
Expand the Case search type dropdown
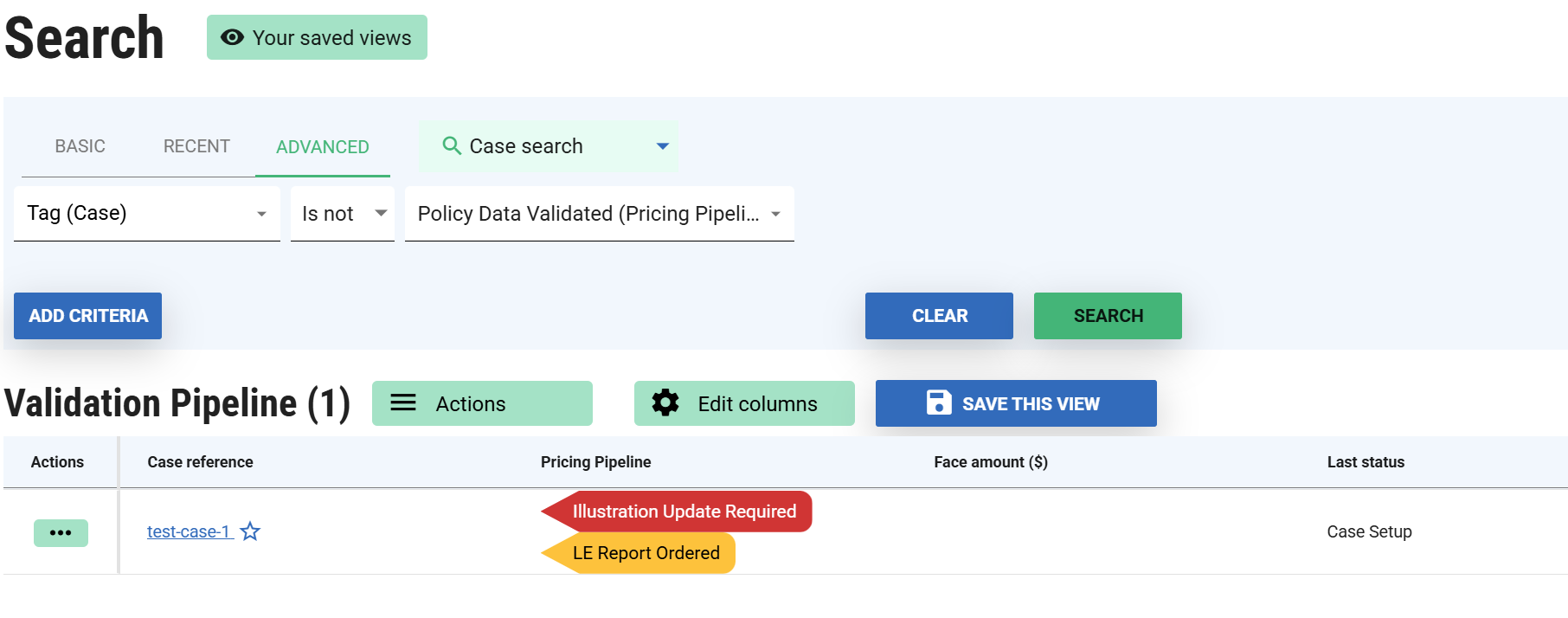click(x=662, y=146)
